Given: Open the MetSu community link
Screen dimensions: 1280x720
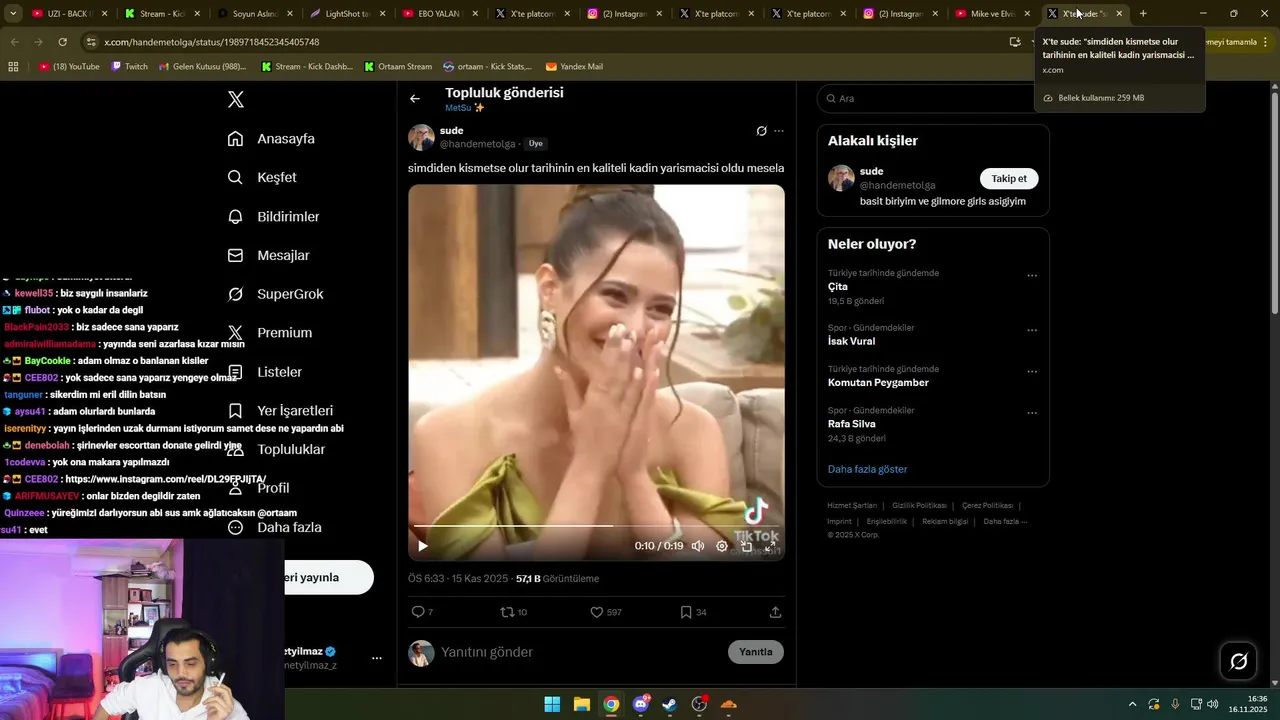Looking at the screenshot, I should [x=465, y=108].
